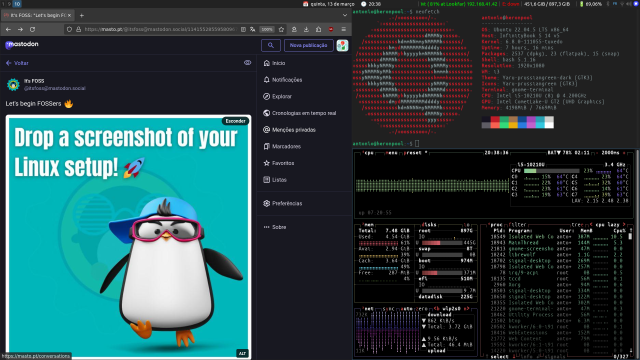Select the librewolf process row in btop
This screenshot has width=640, height=360.
(557, 255)
